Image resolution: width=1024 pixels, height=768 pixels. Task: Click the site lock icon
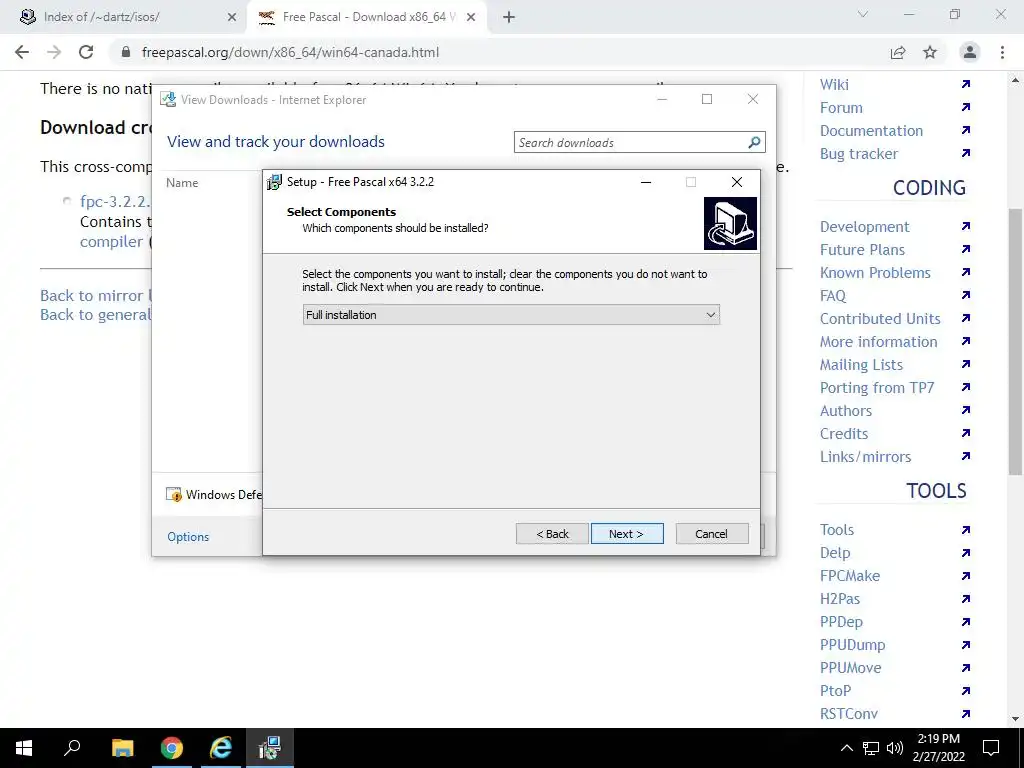pyautogui.click(x=126, y=52)
